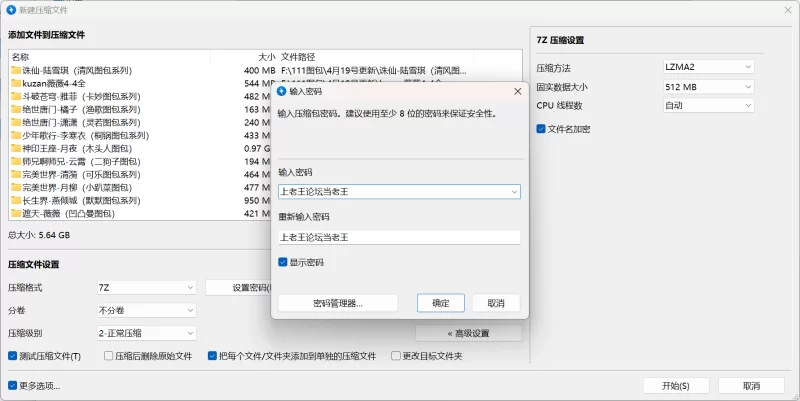Toggle the 文件名加密 checkbox
This screenshot has height=401, width=800.
(x=541, y=128)
